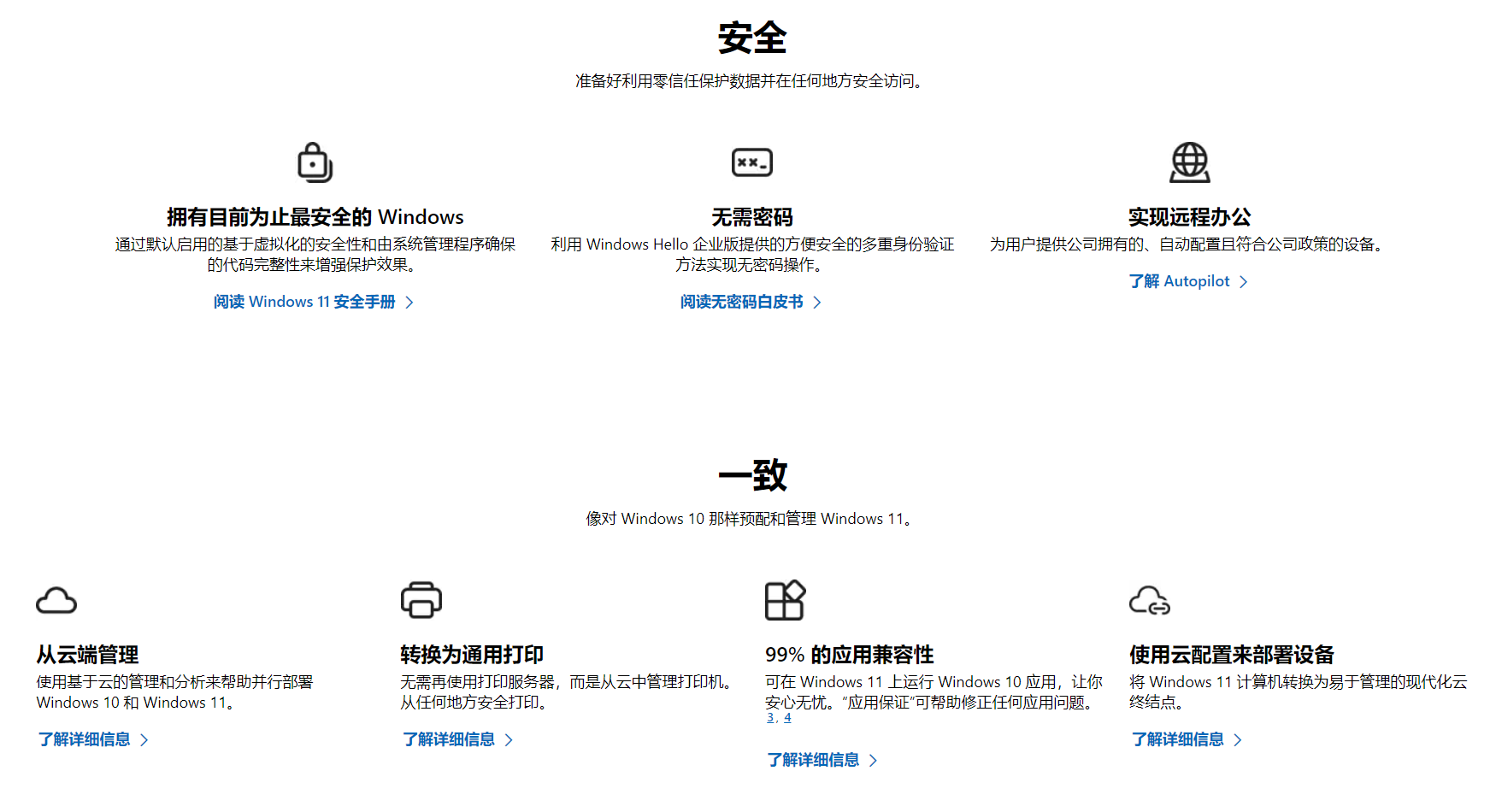Click the lock icon above most secure Windows
Screen dimensions: 1496x812
(315, 162)
